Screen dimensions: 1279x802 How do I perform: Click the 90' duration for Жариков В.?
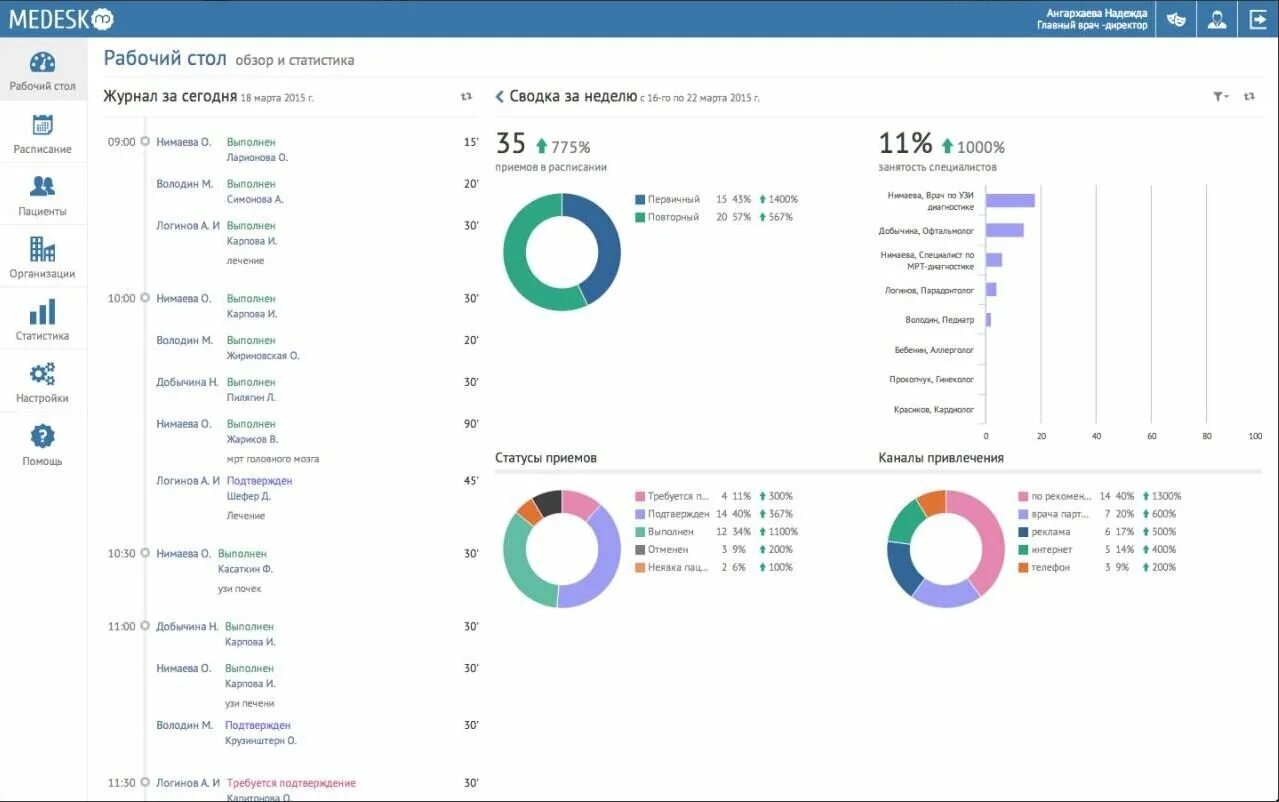(471, 424)
